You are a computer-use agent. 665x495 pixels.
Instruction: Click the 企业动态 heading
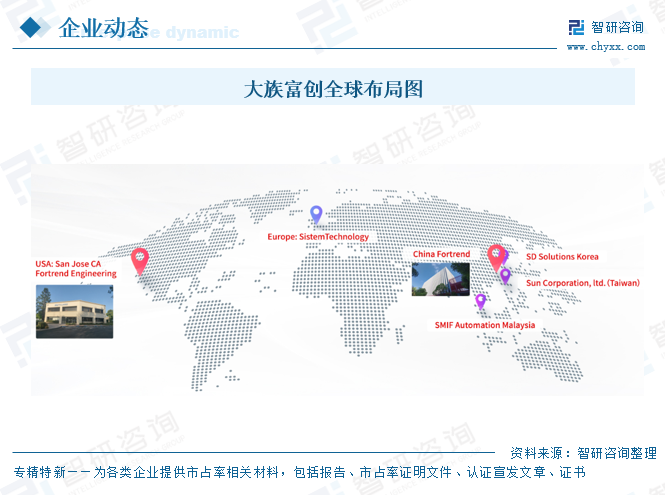pos(103,28)
